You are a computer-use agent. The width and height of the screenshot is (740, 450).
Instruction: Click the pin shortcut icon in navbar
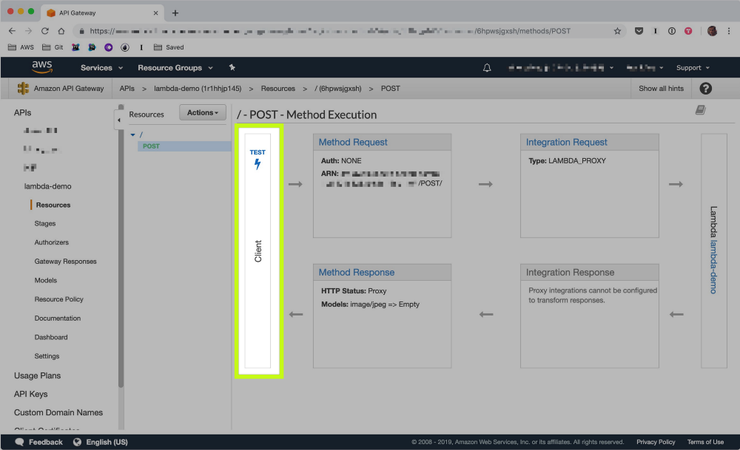click(x=232, y=68)
